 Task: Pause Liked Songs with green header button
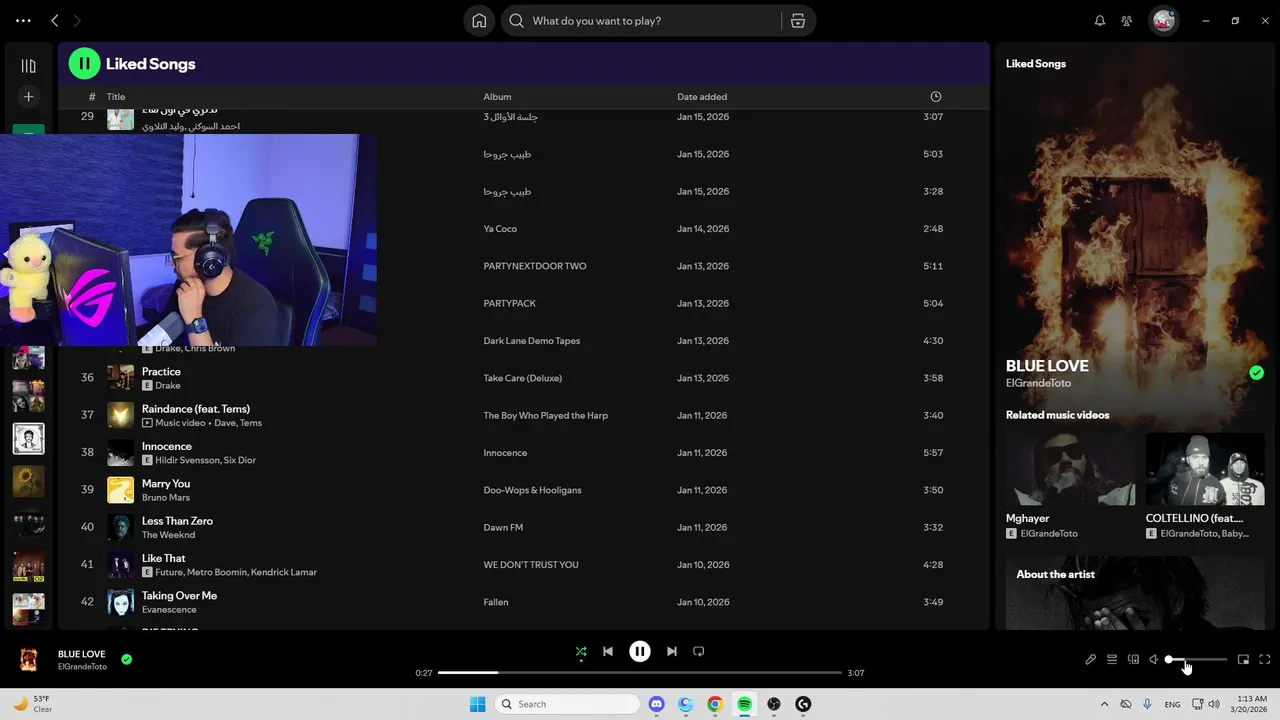84,63
